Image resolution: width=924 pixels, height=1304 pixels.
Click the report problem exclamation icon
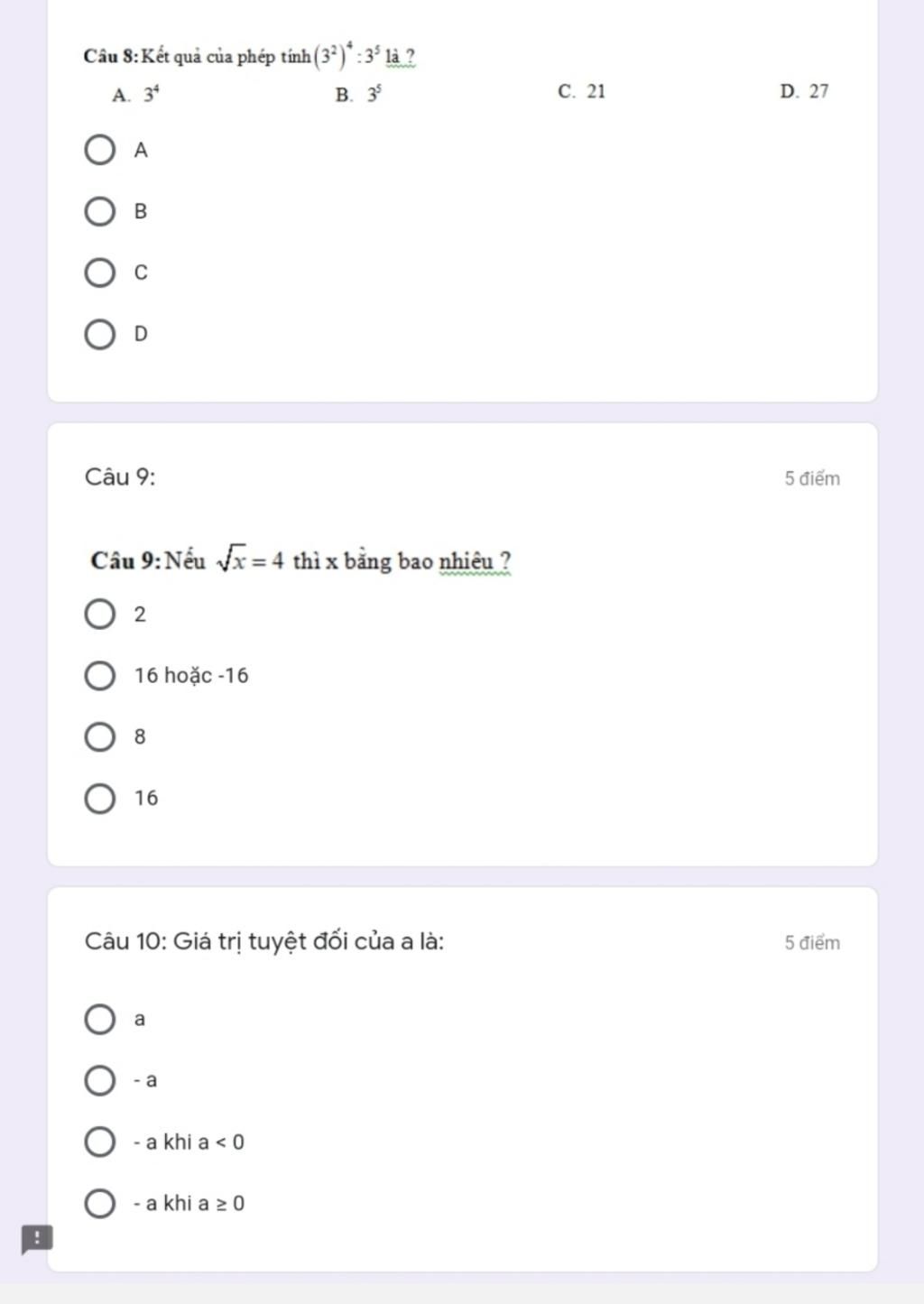pos(37,1239)
